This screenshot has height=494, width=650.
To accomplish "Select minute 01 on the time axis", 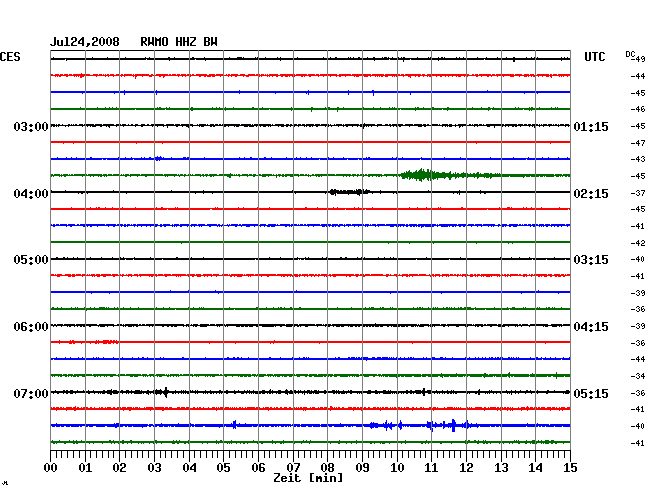I will click(x=85, y=468).
